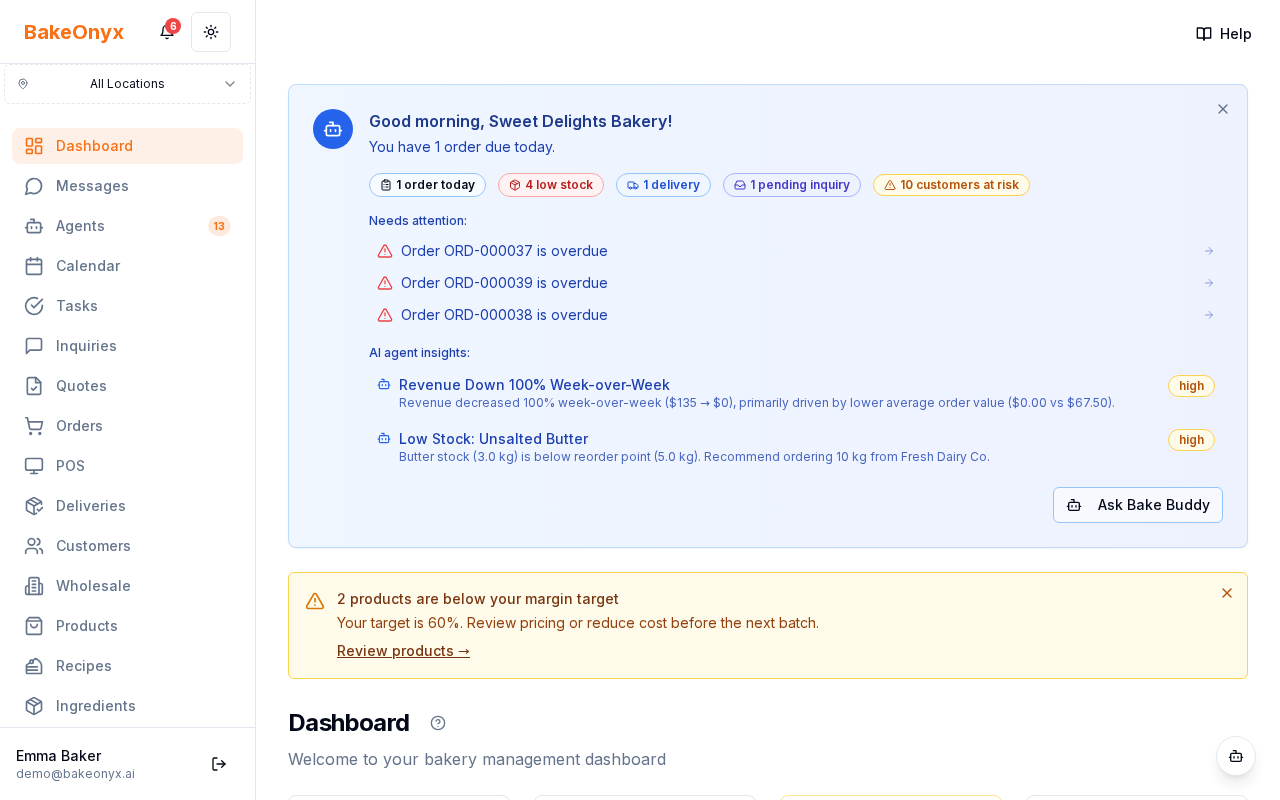
Task: Open overdue order ORD-000038
Action: click(x=796, y=315)
